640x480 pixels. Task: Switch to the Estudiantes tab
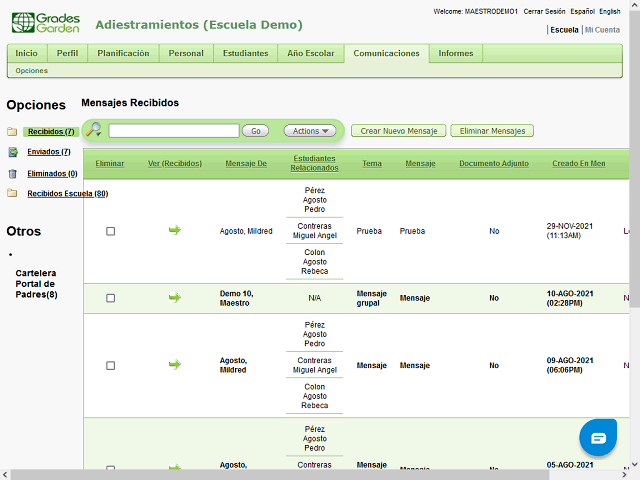(x=245, y=53)
